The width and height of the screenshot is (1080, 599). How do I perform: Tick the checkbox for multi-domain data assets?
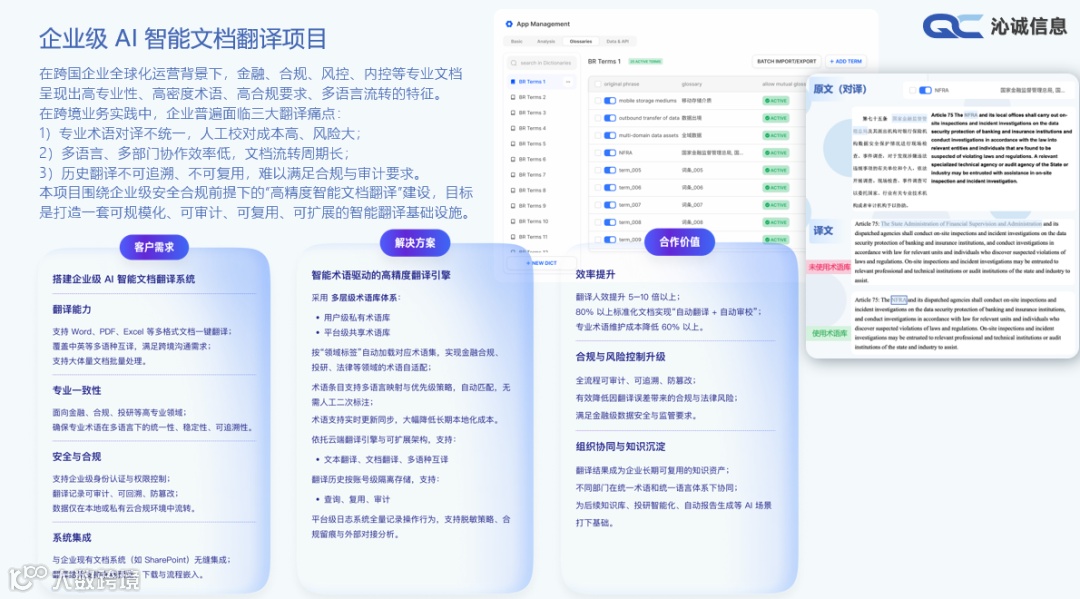597,136
